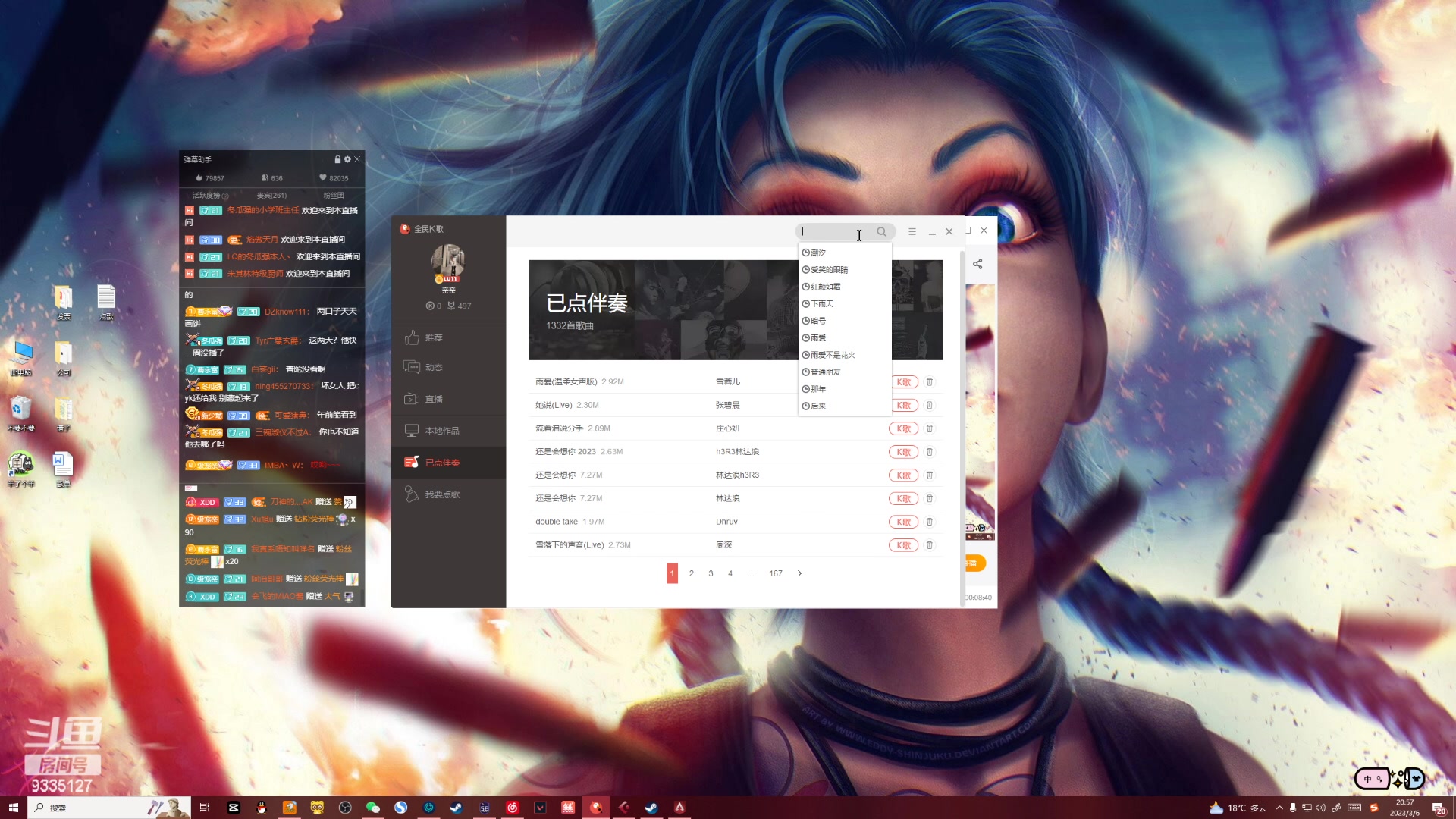Screen dimensions: 1456x819
Task: Click username DZknow111 in chat
Action: [x=287, y=312]
